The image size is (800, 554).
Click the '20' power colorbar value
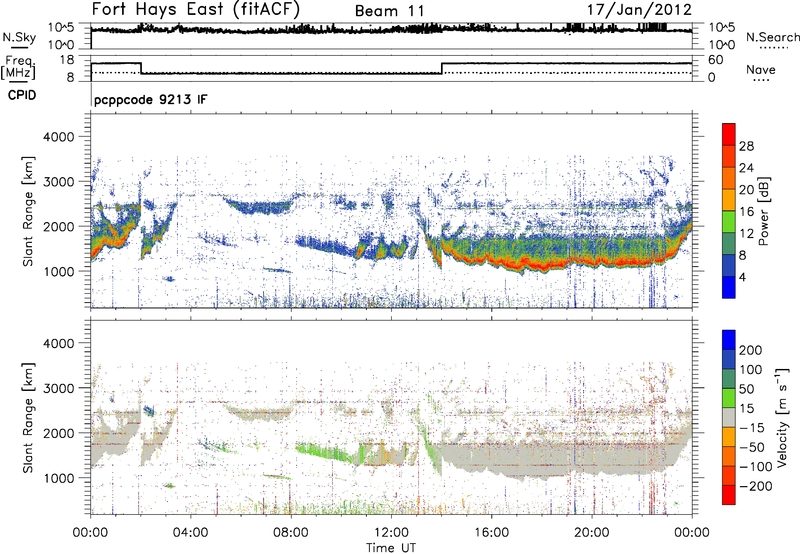(746, 190)
